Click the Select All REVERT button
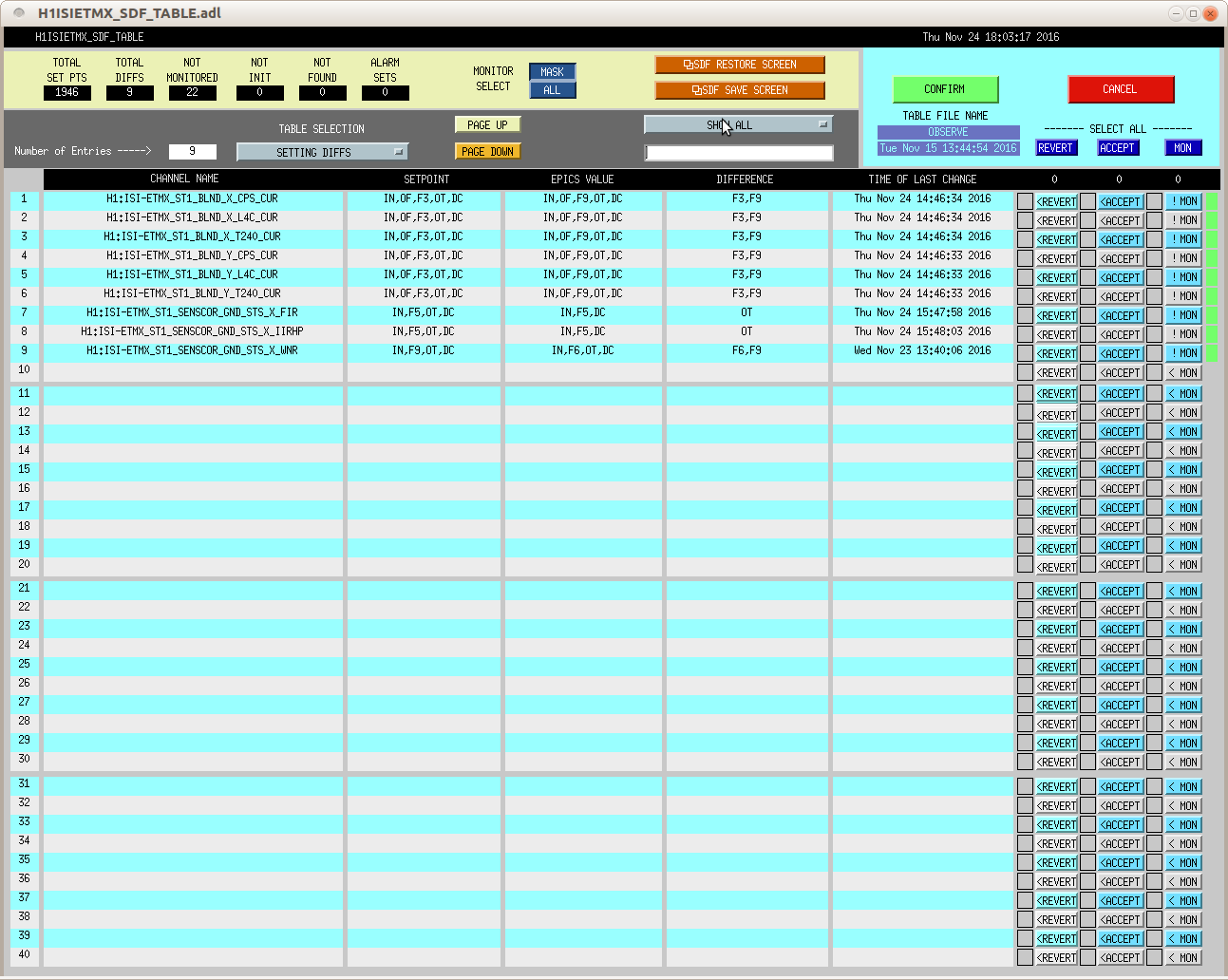This screenshot has height=980, width=1228. tap(1055, 148)
